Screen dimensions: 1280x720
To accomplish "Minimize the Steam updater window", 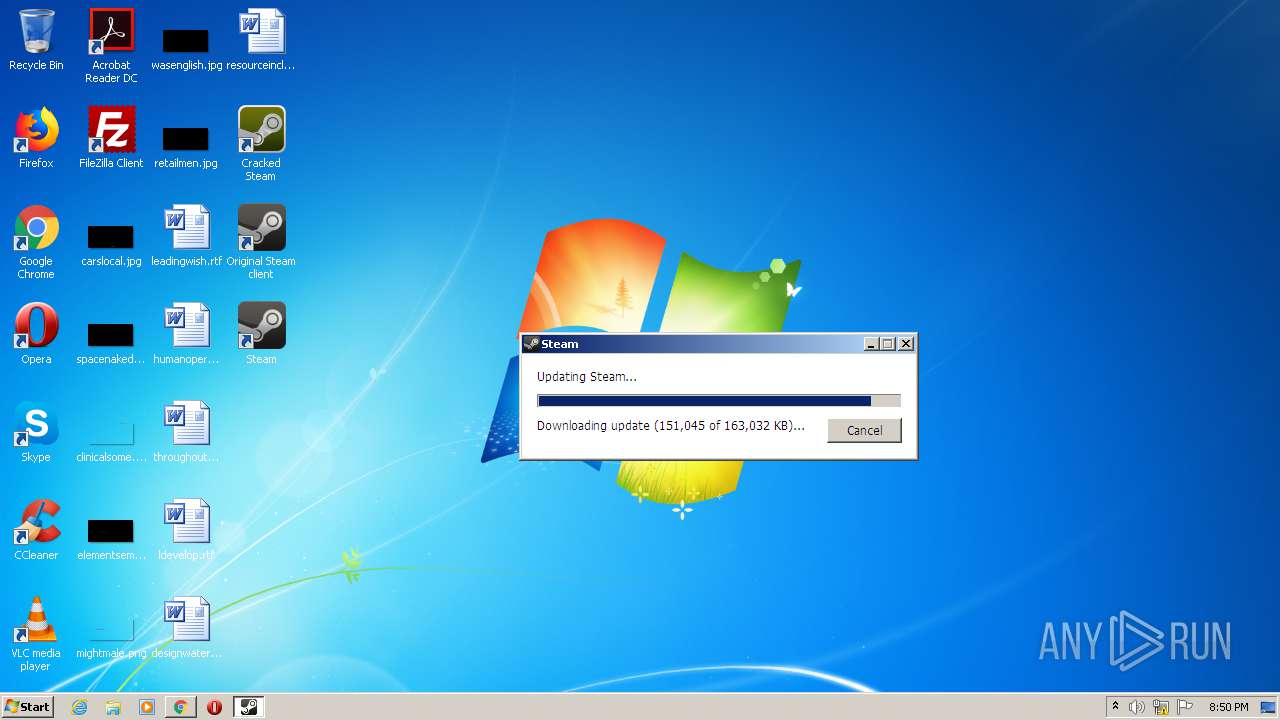I will (x=871, y=343).
